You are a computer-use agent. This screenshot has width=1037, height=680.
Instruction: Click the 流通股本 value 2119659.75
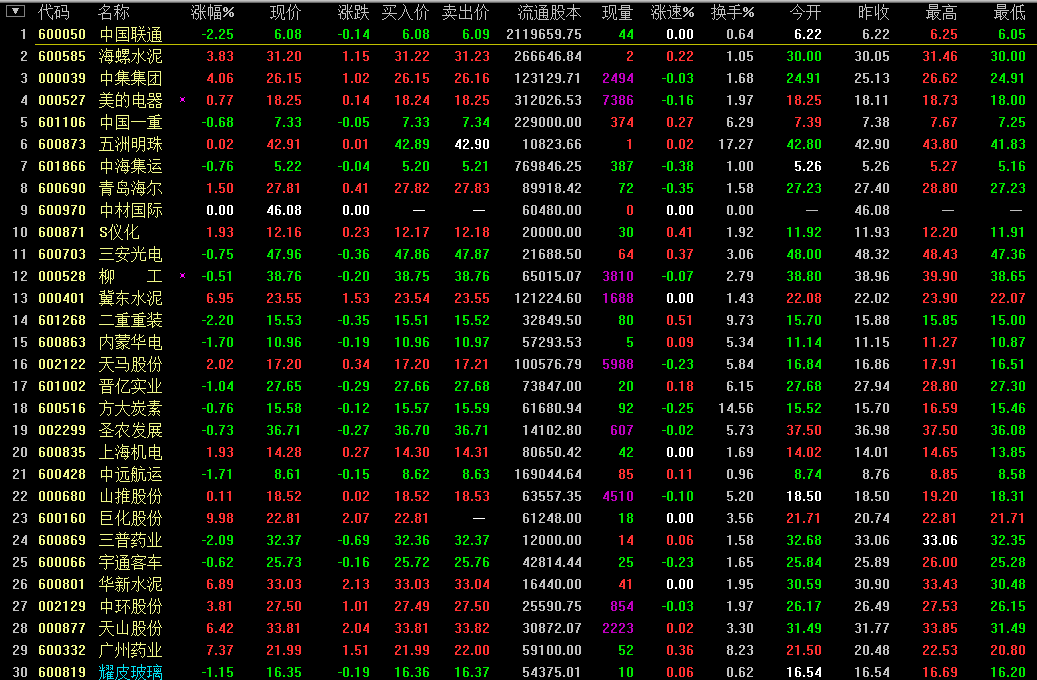[544, 34]
